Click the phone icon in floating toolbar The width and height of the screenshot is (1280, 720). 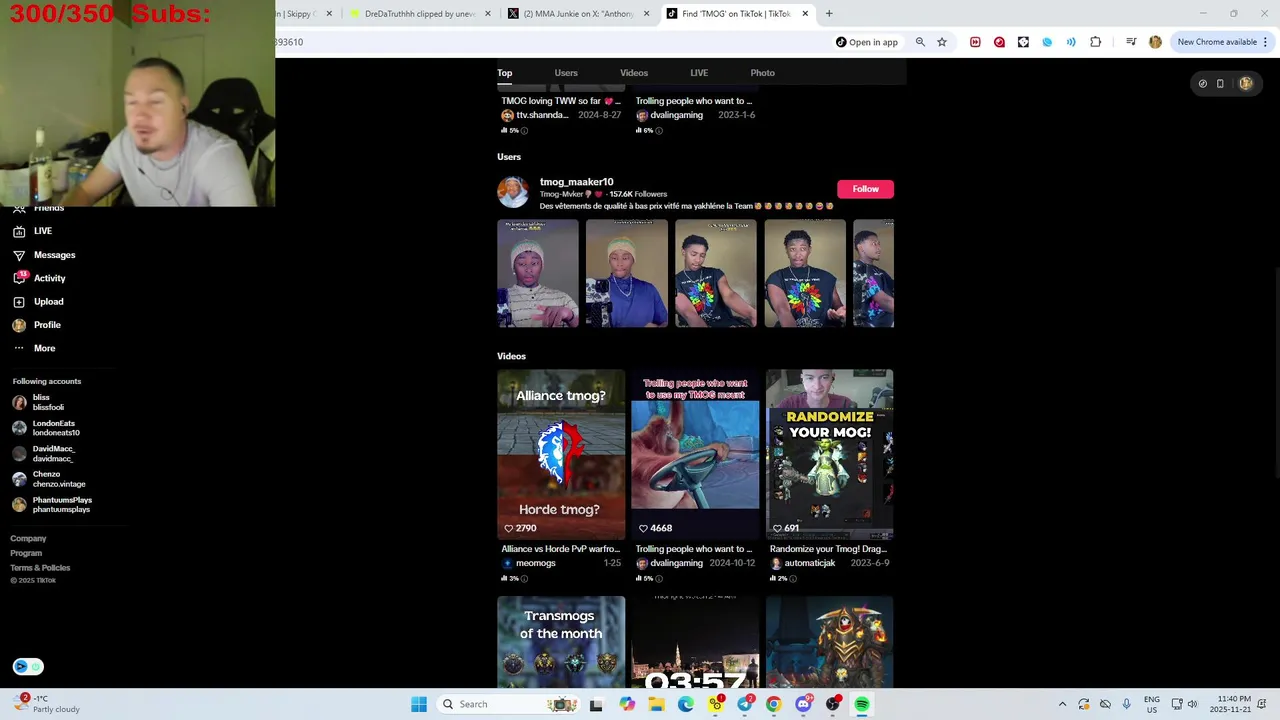1220,84
